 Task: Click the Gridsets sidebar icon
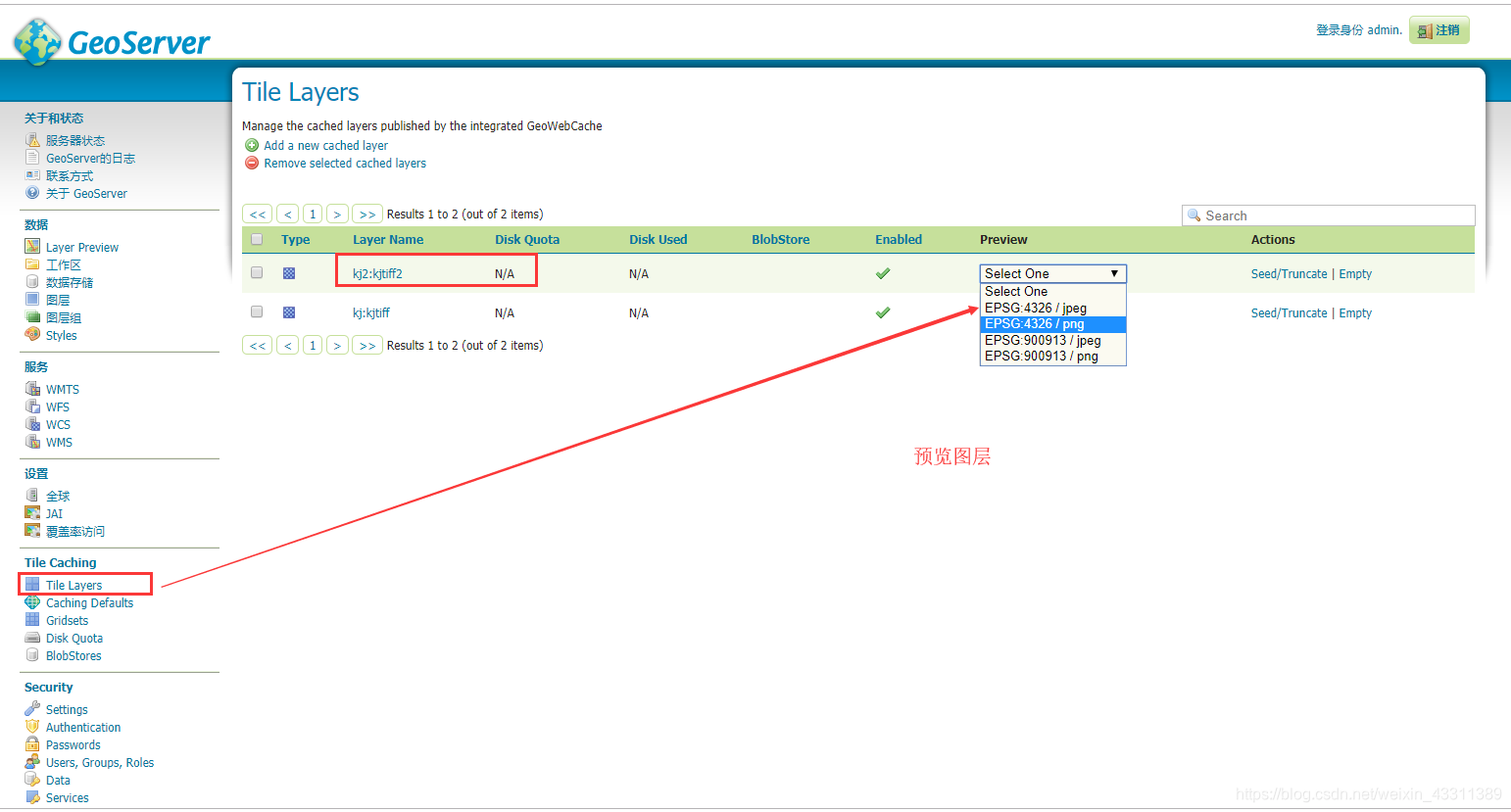(32, 620)
